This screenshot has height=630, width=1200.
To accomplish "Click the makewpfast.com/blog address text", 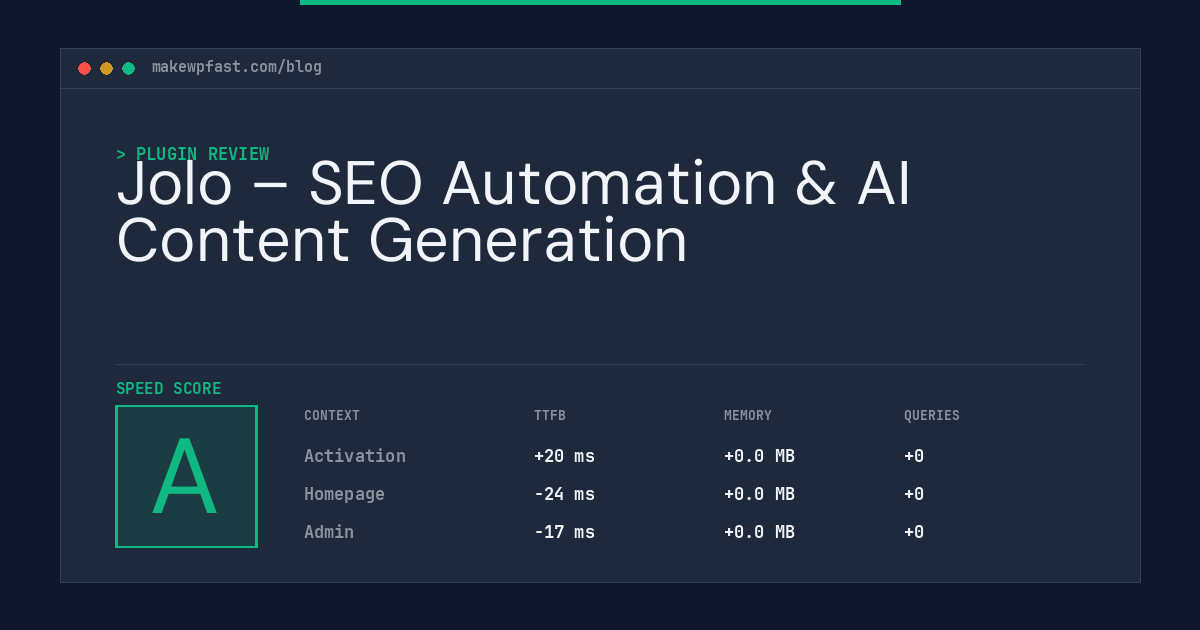I will (x=237, y=67).
